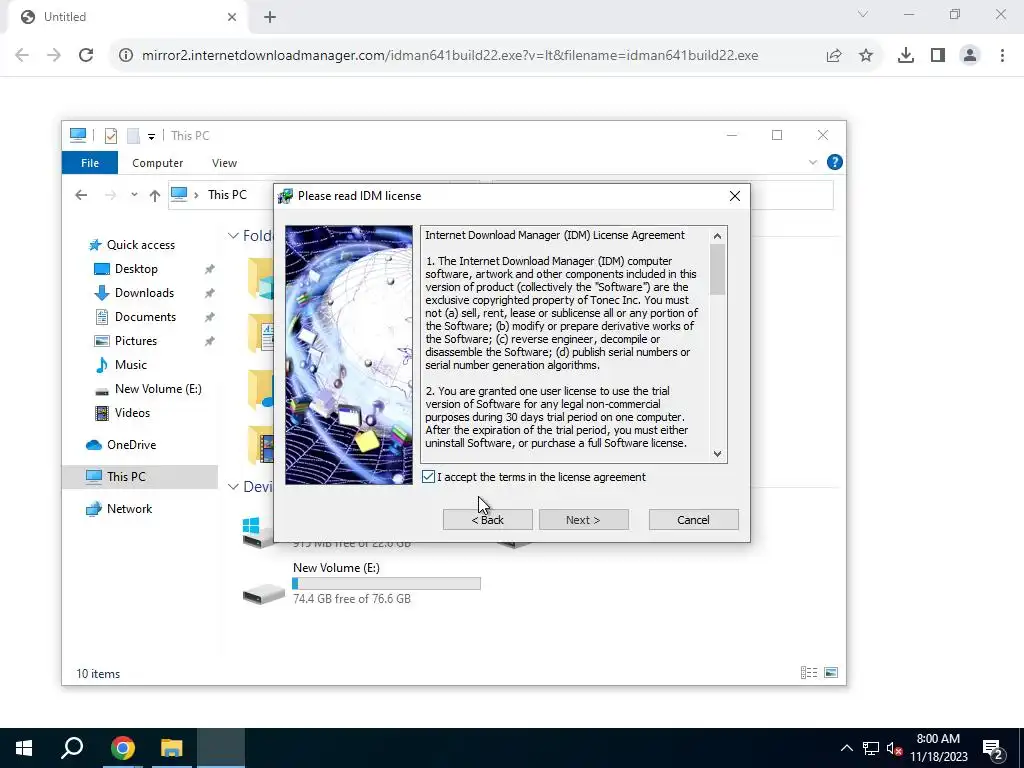The width and height of the screenshot is (1024, 768).
Task: Click the Next button in IDM license dialog
Action: click(584, 520)
